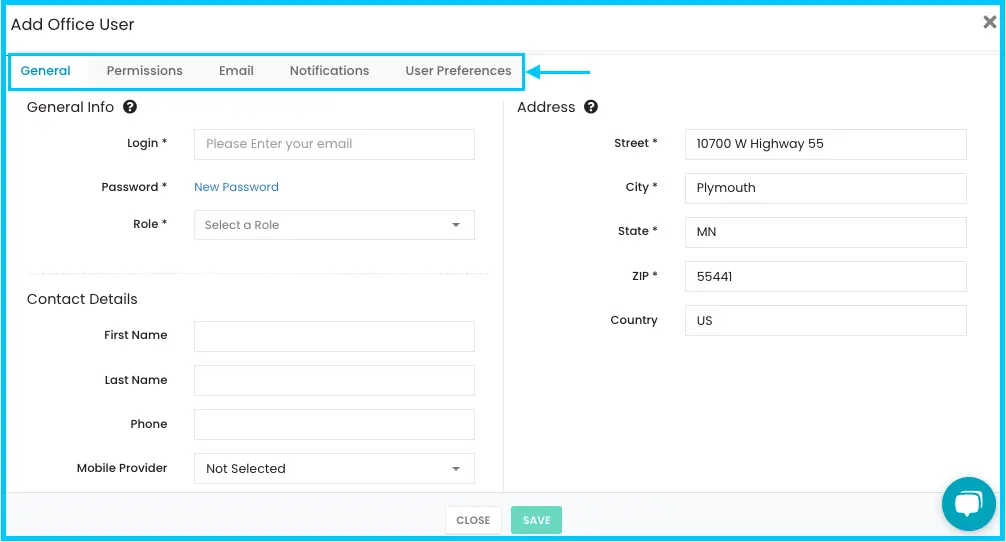Click the ZIP code field
1006x542 pixels.
click(x=826, y=276)
